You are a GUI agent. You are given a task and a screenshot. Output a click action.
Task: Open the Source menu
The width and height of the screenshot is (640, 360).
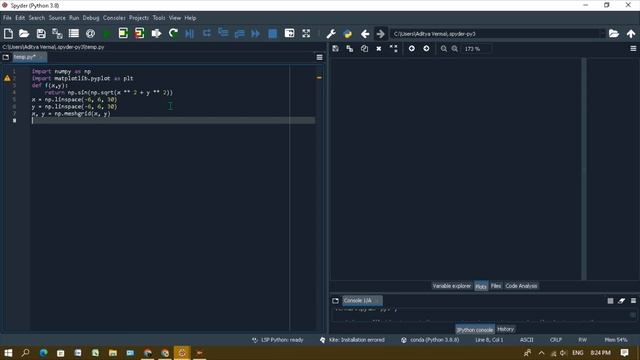coord(57,18)
